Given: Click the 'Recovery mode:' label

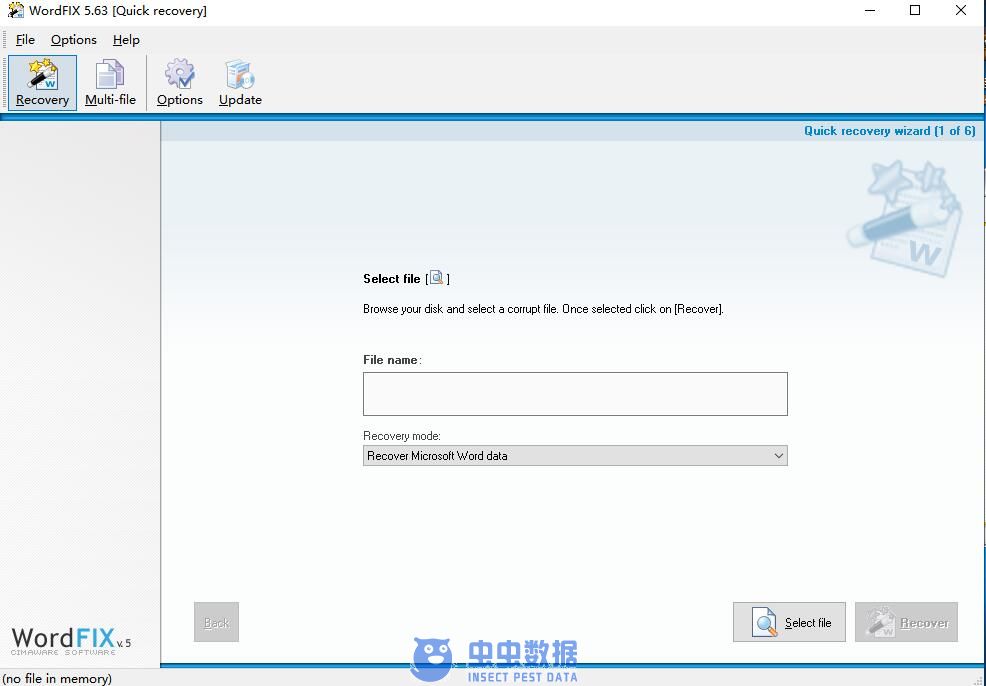Looking at the screenshot, I should pos(402,436).
